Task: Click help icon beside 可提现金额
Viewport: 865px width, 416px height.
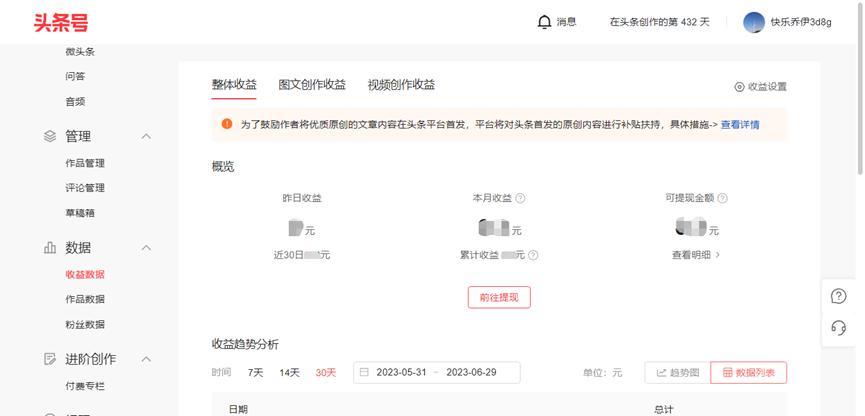Action: coord(722,198)
